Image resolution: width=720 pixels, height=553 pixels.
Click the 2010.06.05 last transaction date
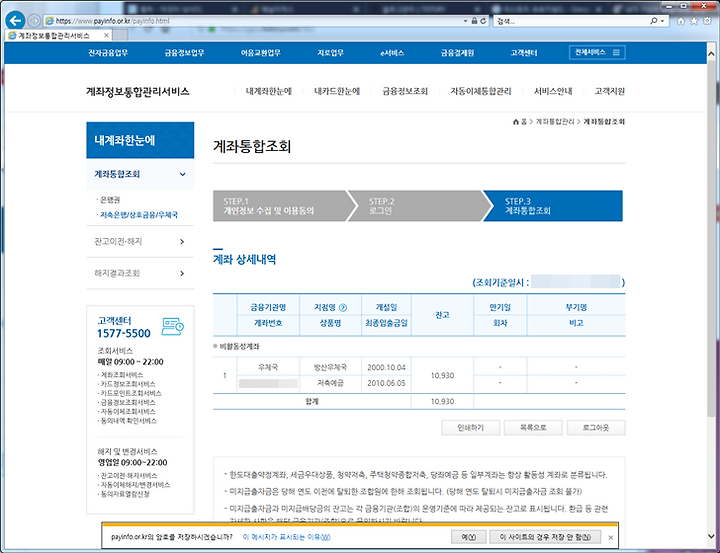point(386,383)
